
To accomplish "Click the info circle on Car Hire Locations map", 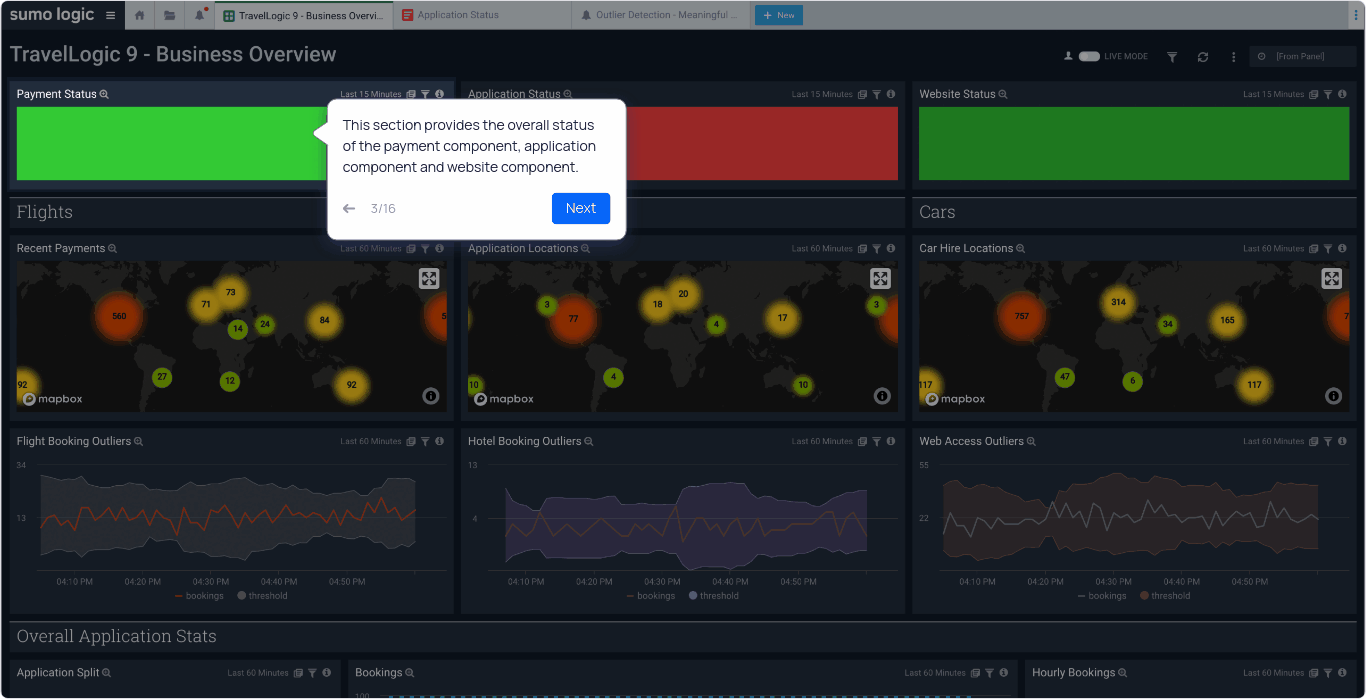I will (1333, 396).
